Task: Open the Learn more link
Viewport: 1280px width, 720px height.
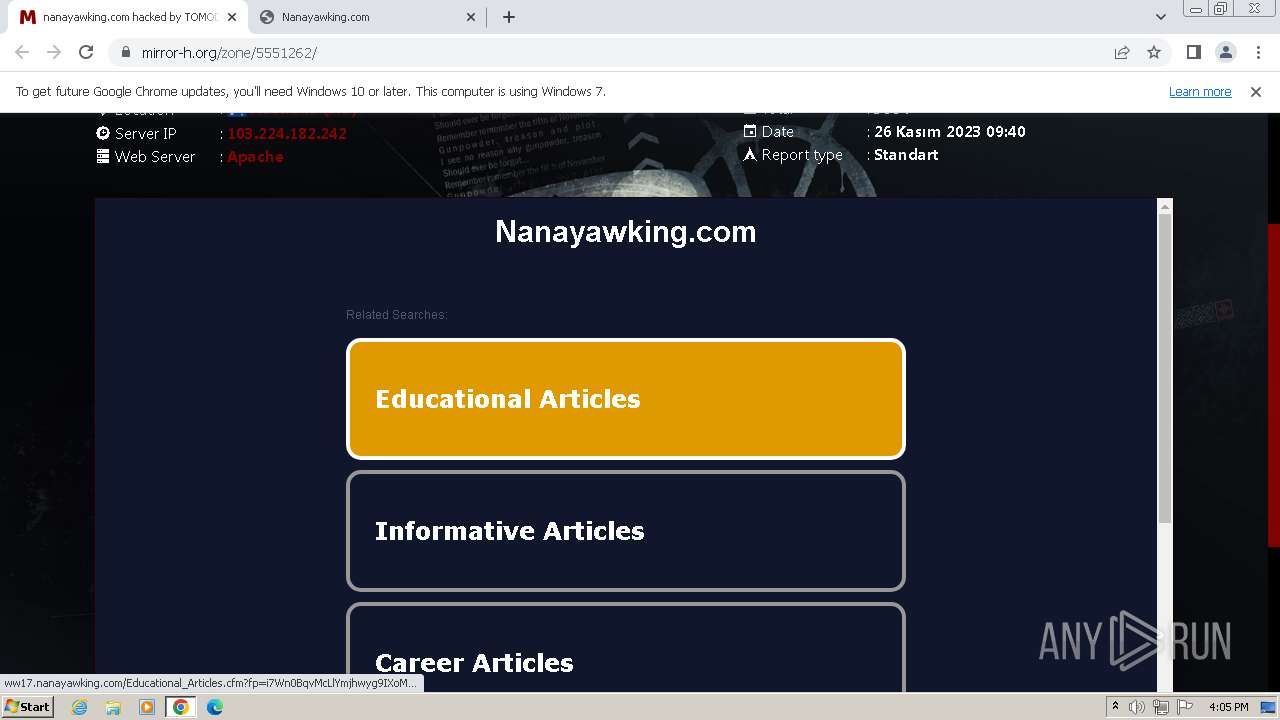Action: click(x=1200, y=91)
